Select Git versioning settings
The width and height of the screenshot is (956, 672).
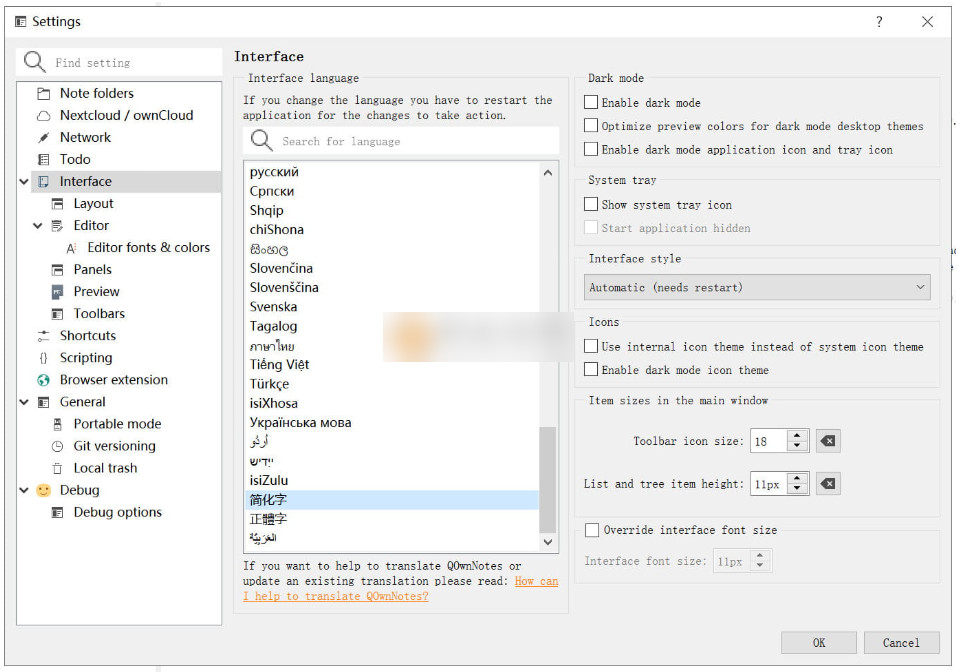click(114, 446)
